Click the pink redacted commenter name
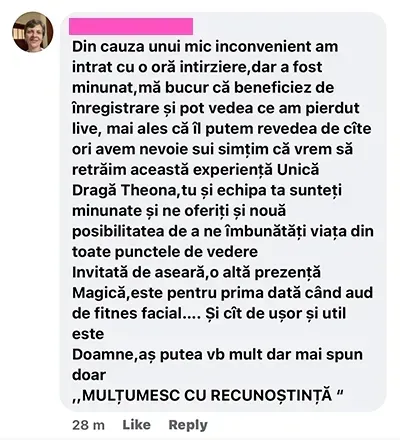This screenshot has height=442, width=400. pyautogui.click(x=131, y=27)
